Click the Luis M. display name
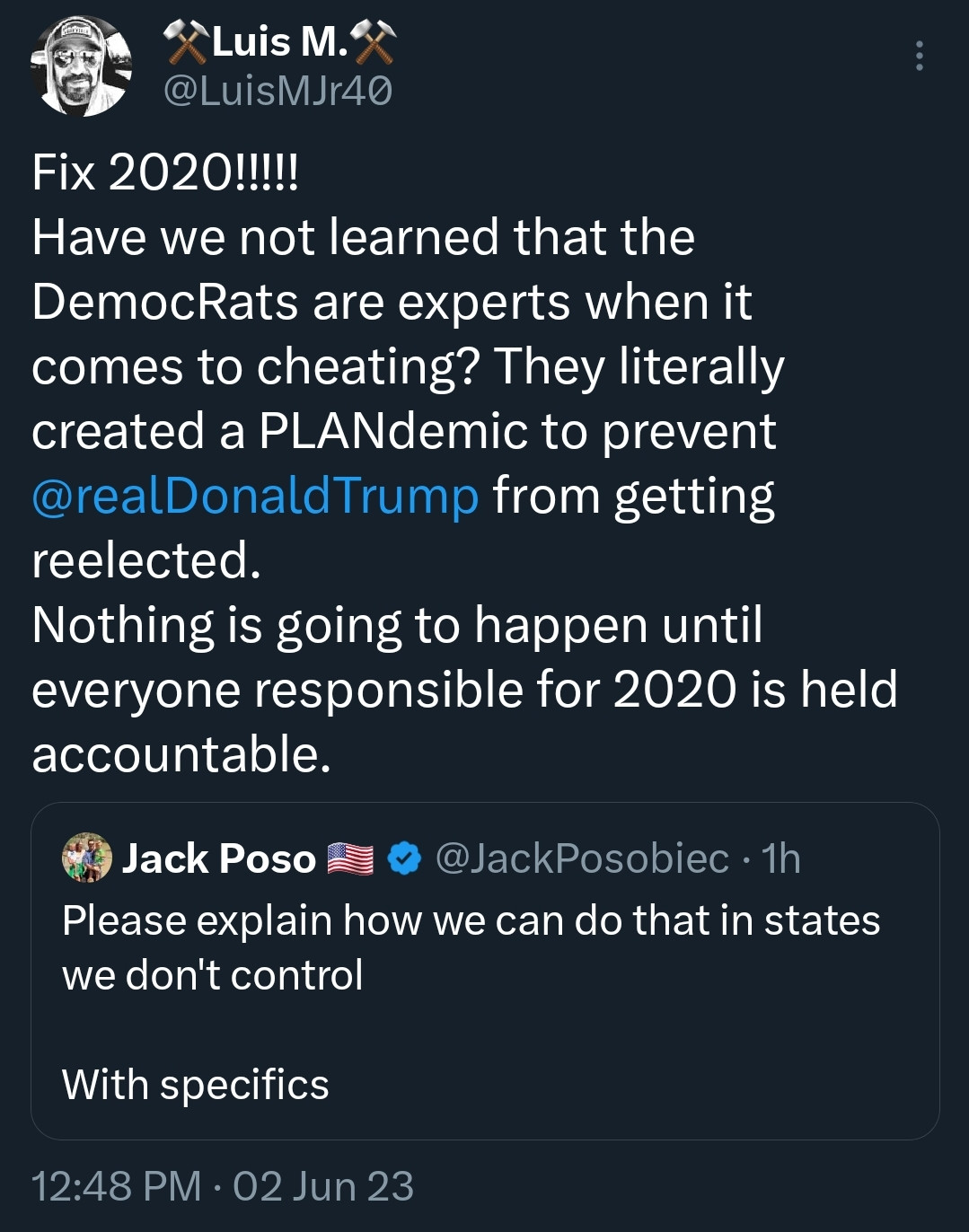 point(279,41)
